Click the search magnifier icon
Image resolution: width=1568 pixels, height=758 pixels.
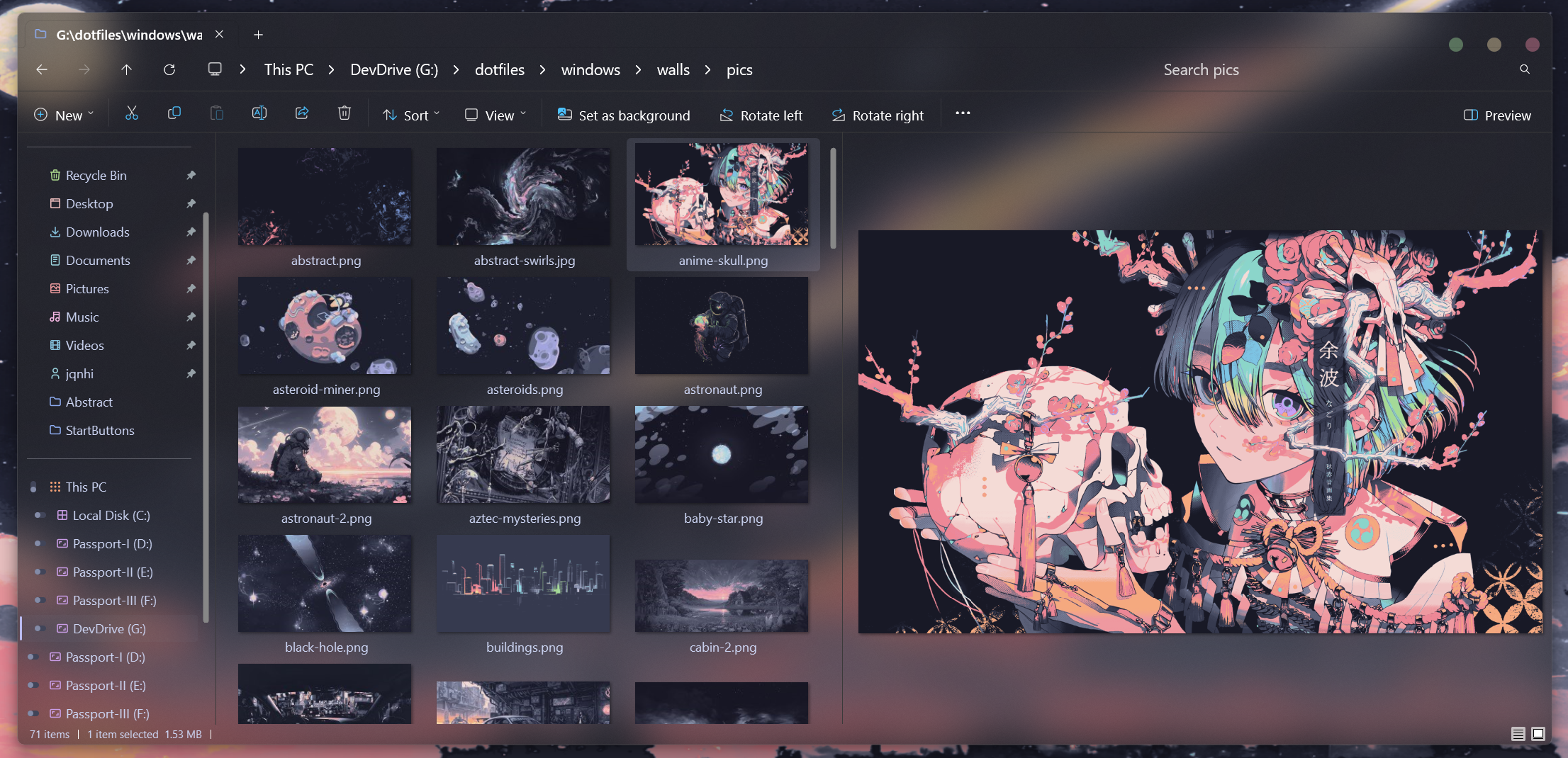(1525, 69)
